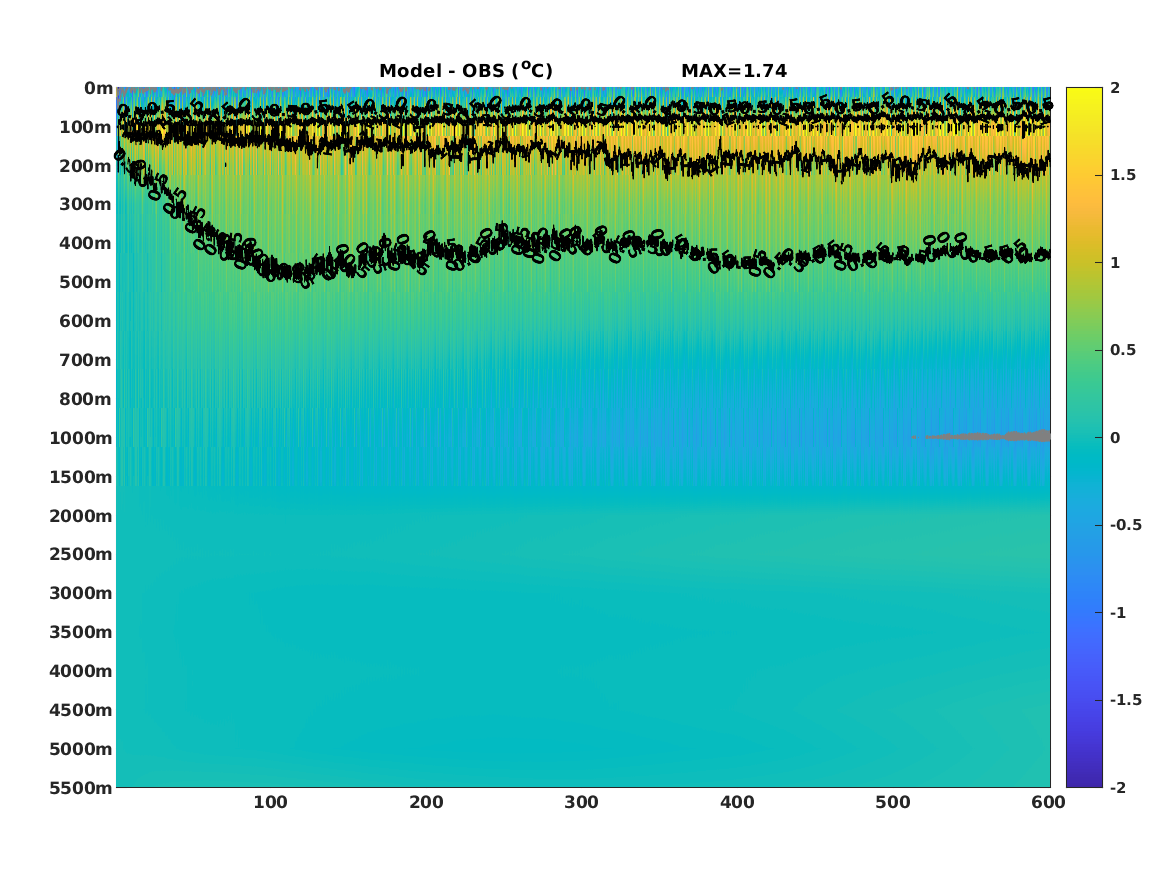This screenshot has height=875, width=1167.
Task: Click the '100m' depth axis label
Action: pyautogui.click(x=86, y=127)
